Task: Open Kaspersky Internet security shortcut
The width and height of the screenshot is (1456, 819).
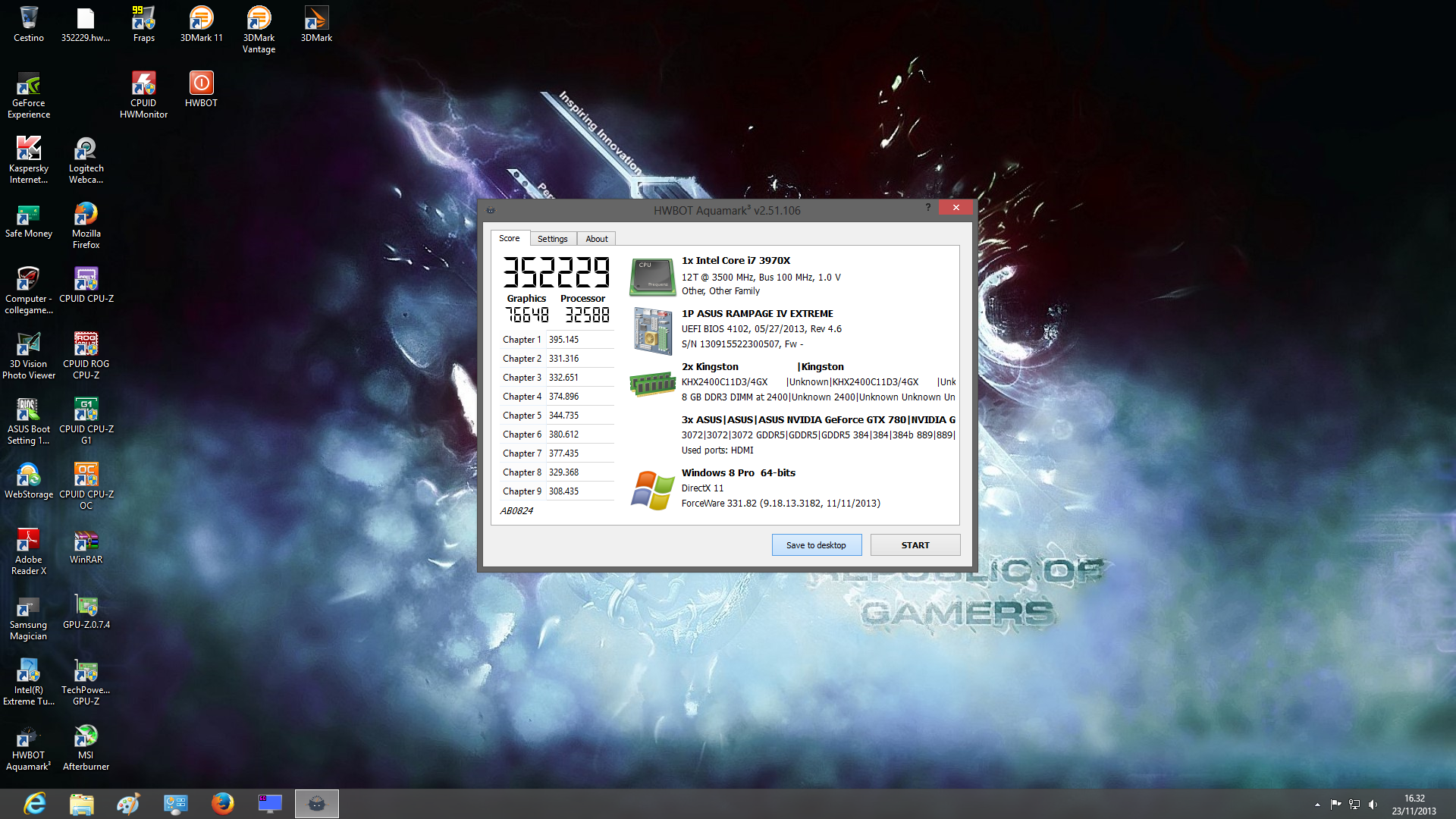Action: coord(29,160)
